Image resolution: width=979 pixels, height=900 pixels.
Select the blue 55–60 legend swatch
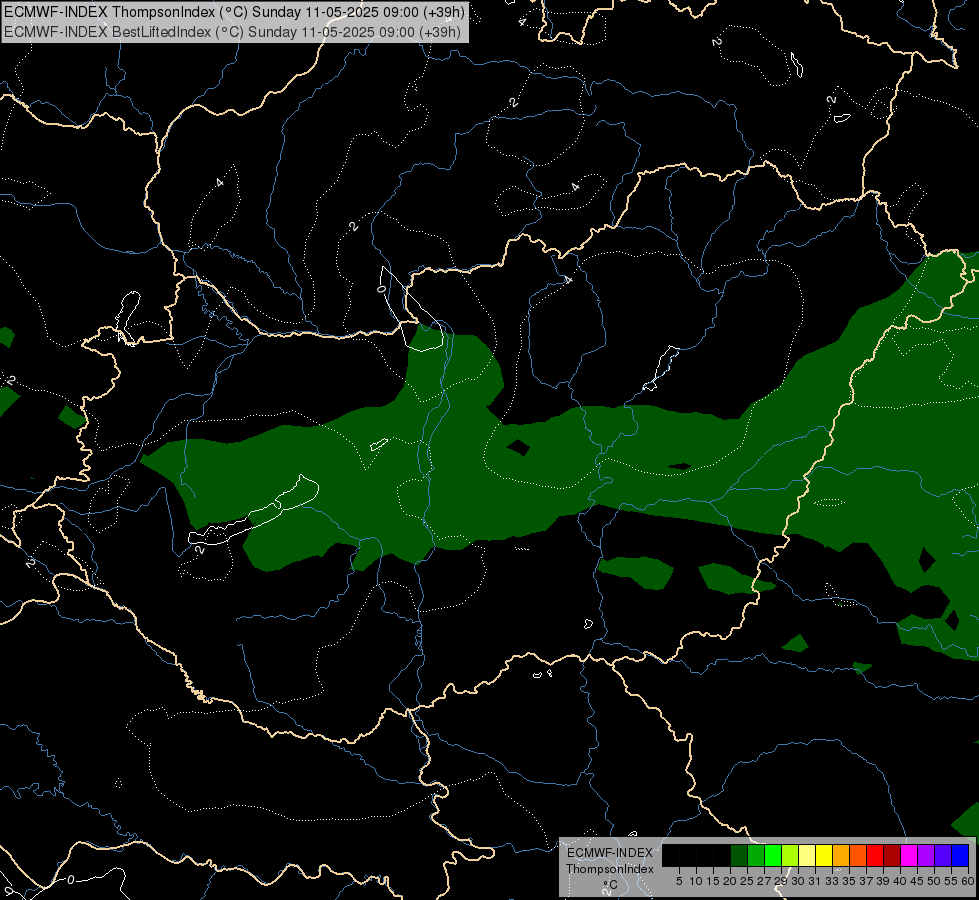[960, 855]
